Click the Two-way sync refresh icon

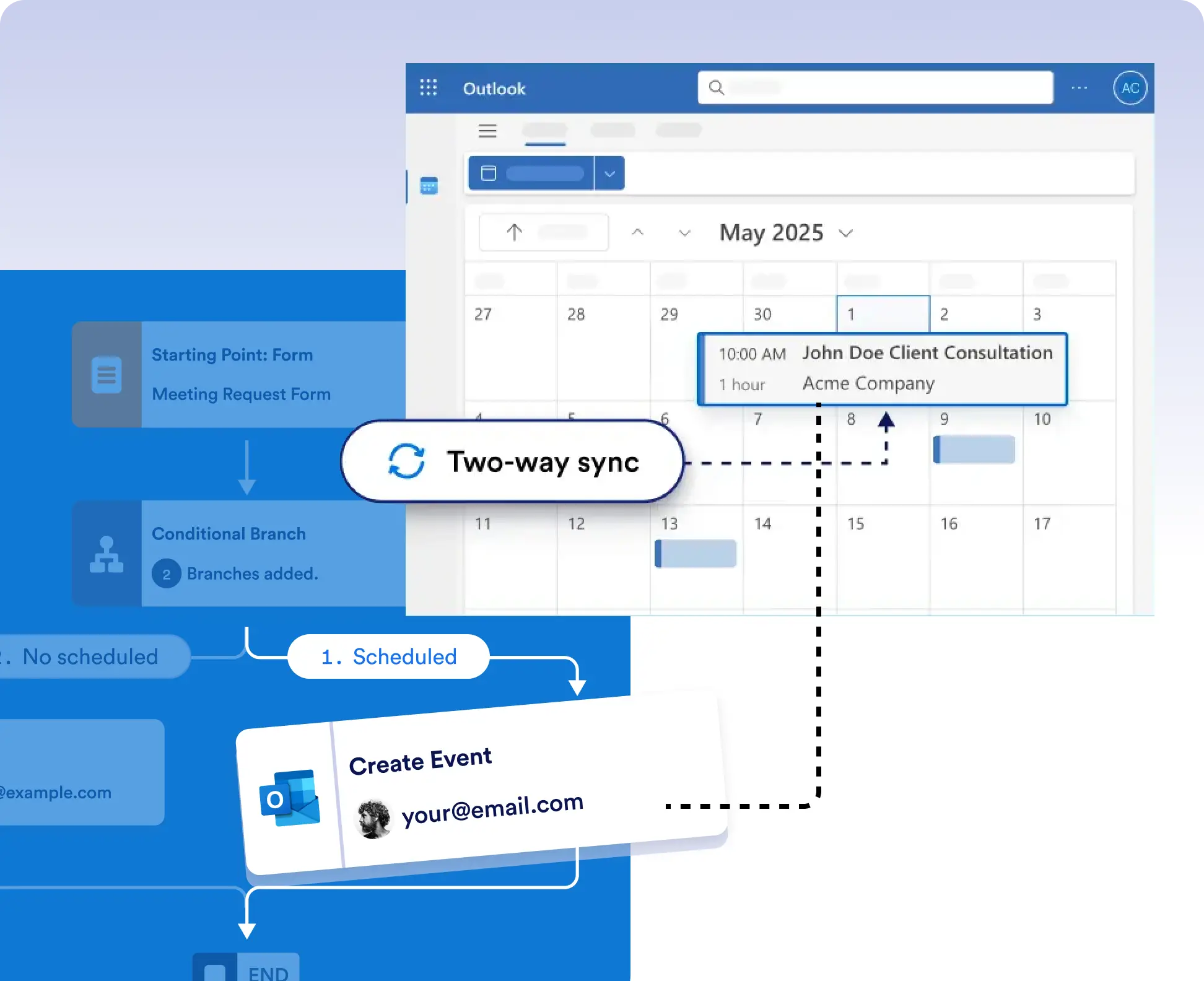(x=406, y=461)
